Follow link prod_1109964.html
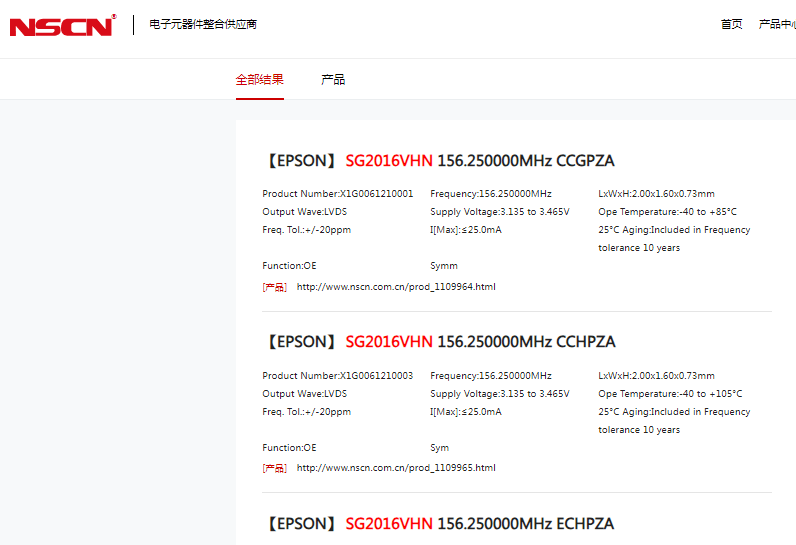The width and height of the screenshot is (796, 545). (x=396, y=287)
